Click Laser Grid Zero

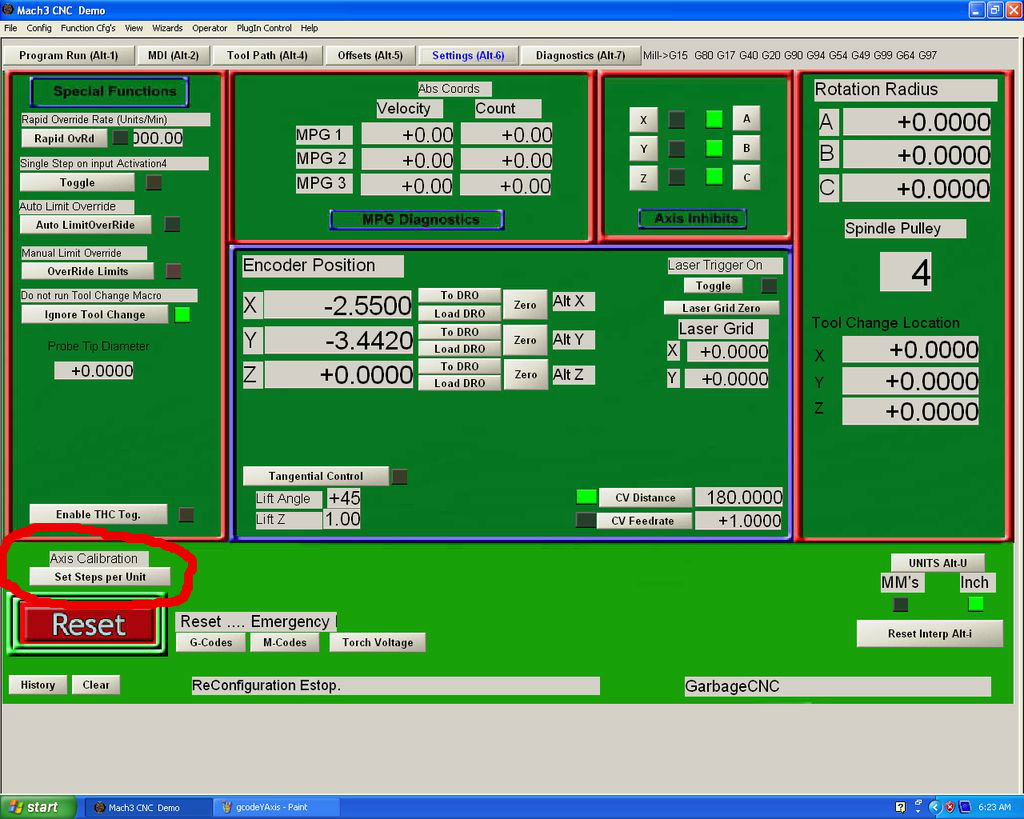click(721, 307)
